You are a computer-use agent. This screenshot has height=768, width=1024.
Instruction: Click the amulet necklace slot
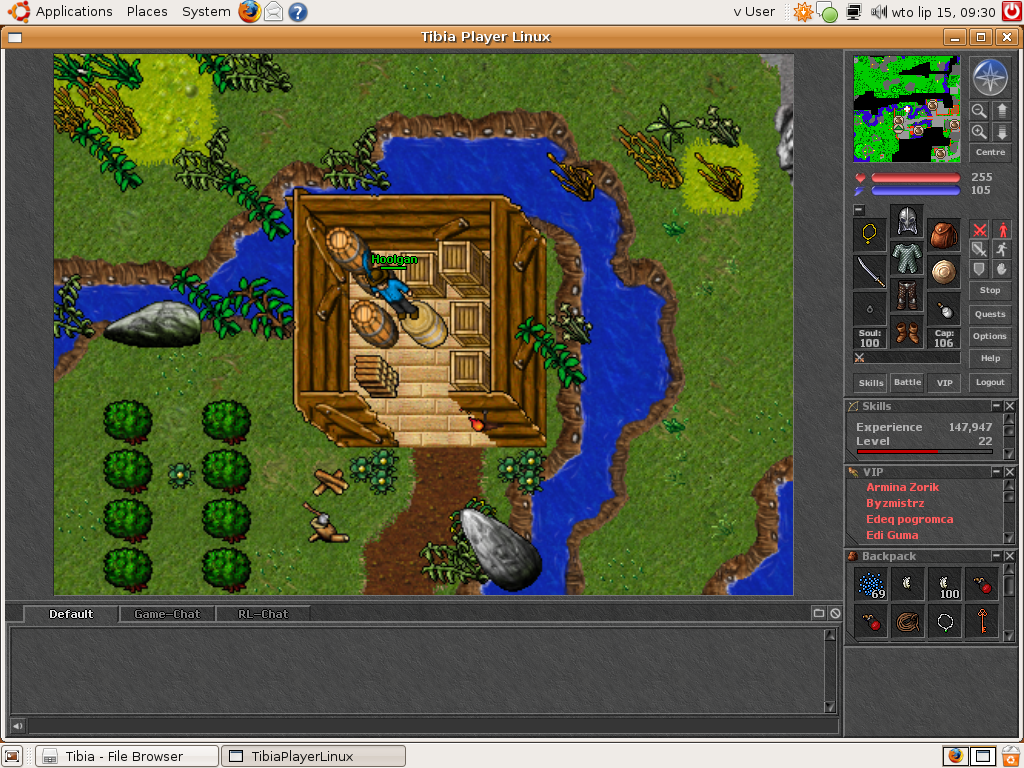coord(870,234)
